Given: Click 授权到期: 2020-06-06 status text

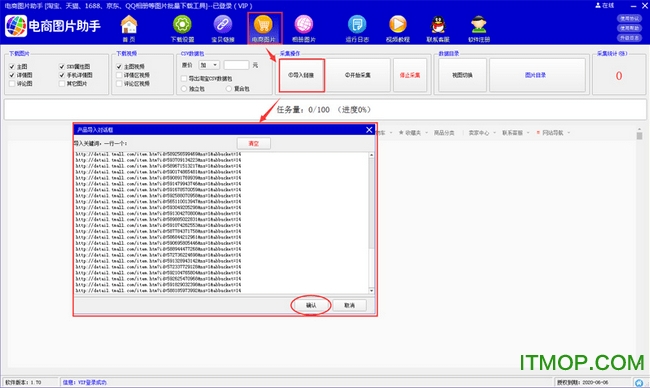Looking at the screenshot, I should point(582,383).
